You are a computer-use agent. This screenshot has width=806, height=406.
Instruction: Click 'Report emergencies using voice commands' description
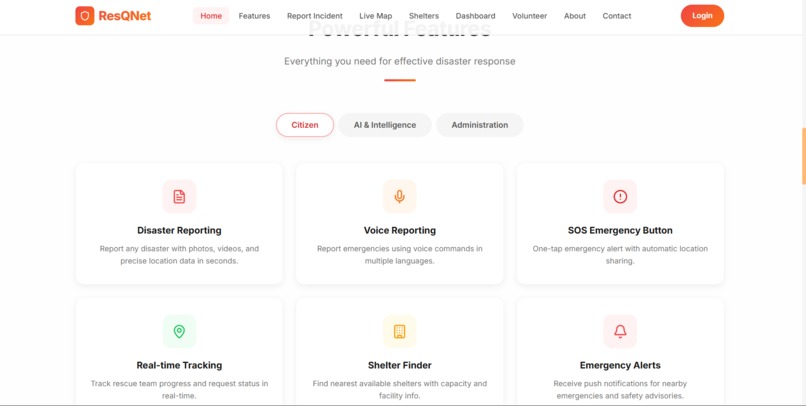[x=399, y=254]
